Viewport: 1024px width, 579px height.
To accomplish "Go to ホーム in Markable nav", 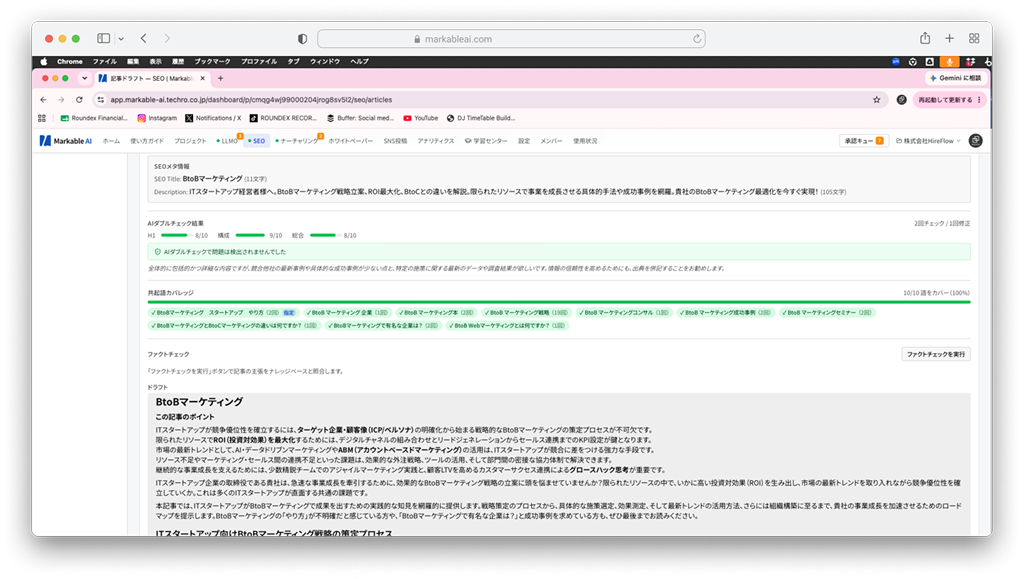I will click(111, 141).
